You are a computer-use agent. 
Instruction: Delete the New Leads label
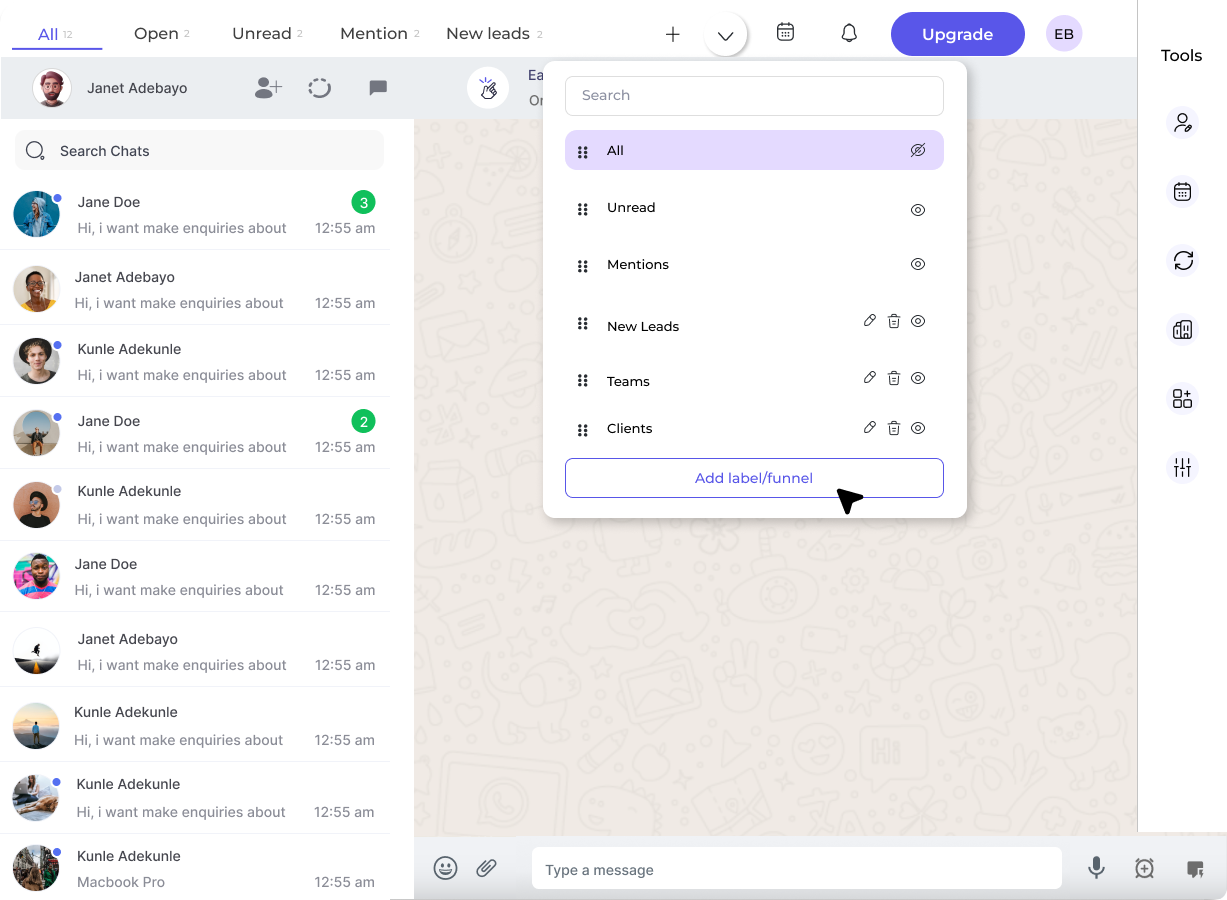[894, 321]
